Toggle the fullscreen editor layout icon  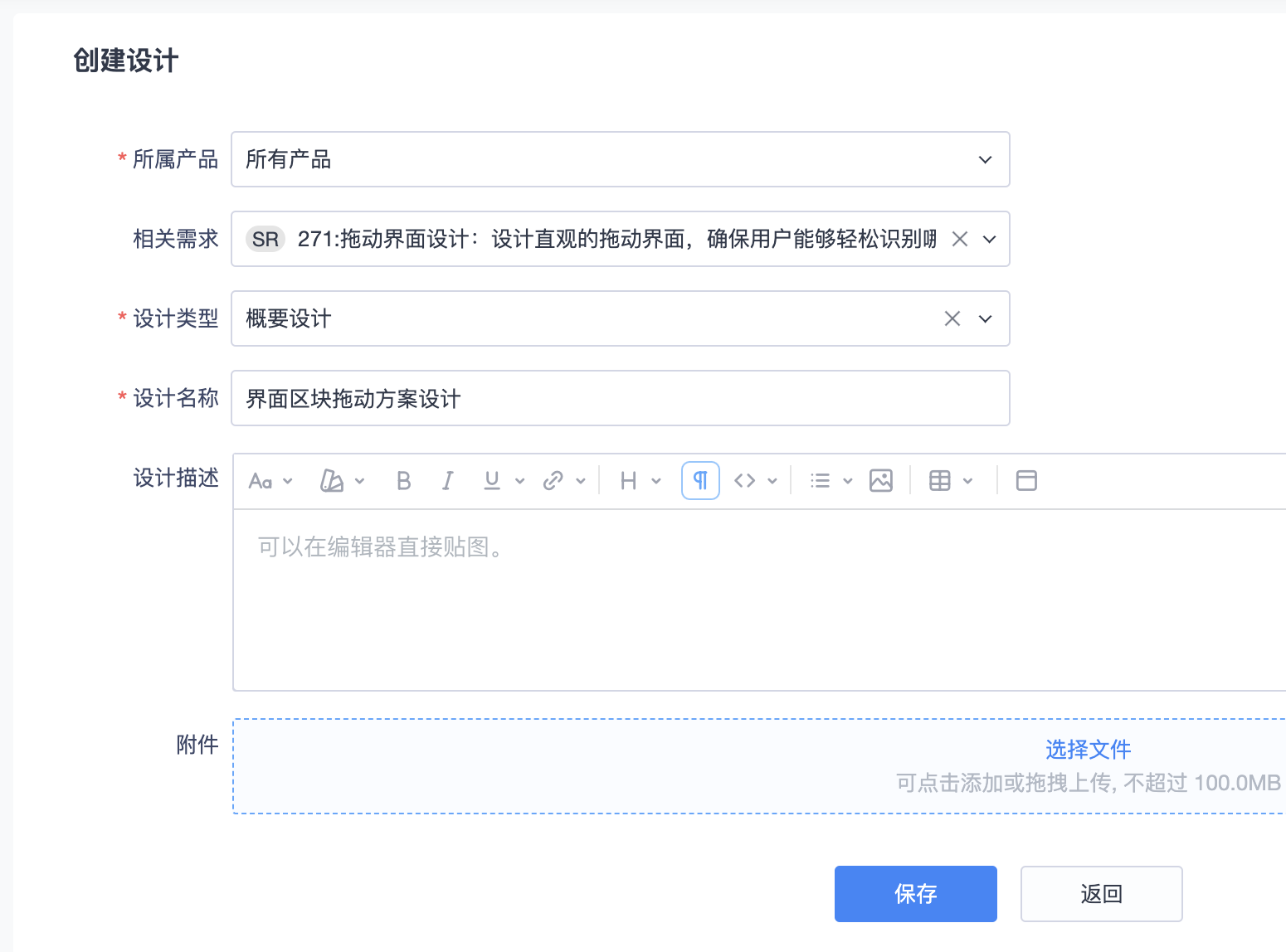pyautogui.click(x=1026, y=481)
